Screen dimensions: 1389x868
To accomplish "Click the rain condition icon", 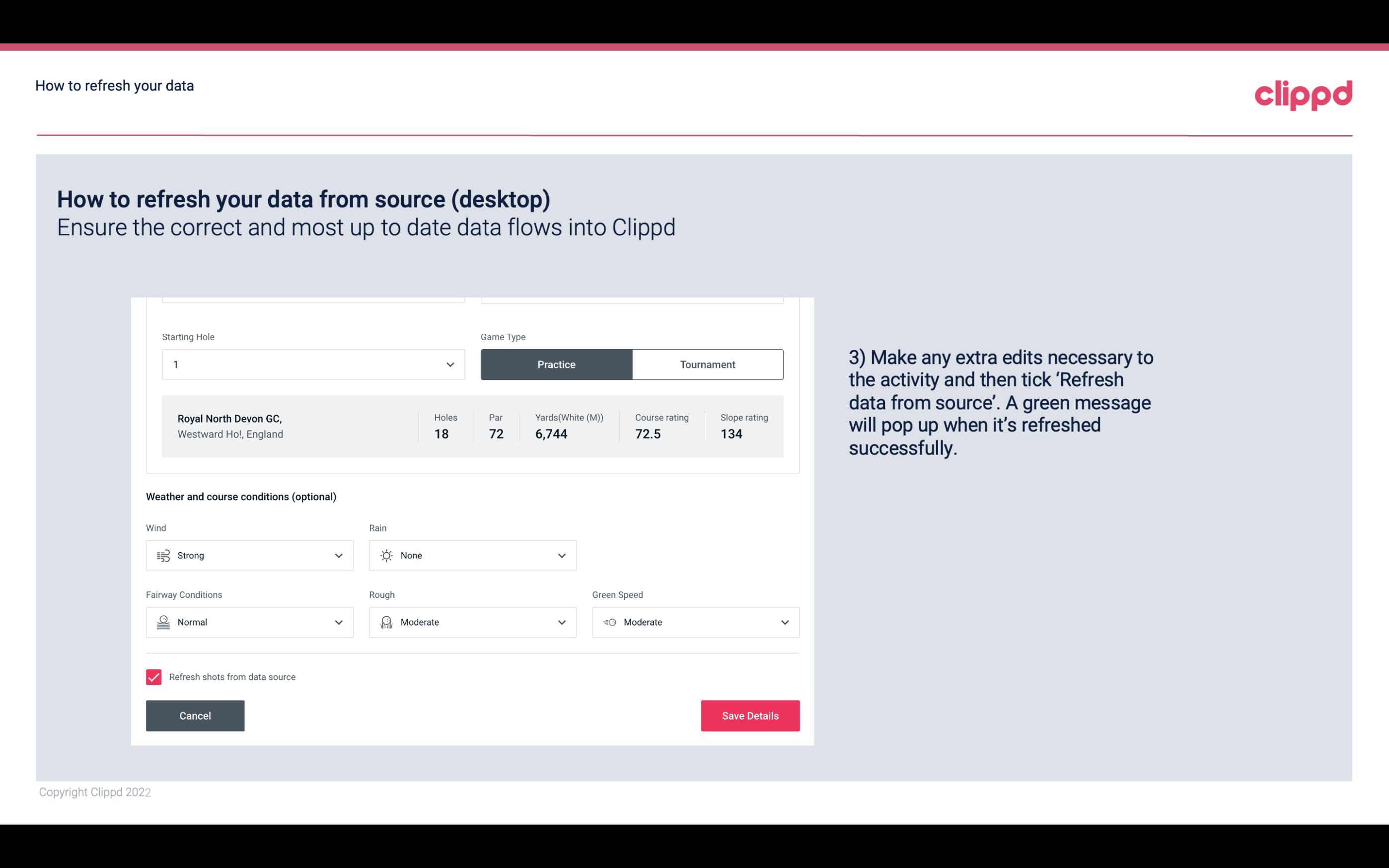I will [386, 555].
